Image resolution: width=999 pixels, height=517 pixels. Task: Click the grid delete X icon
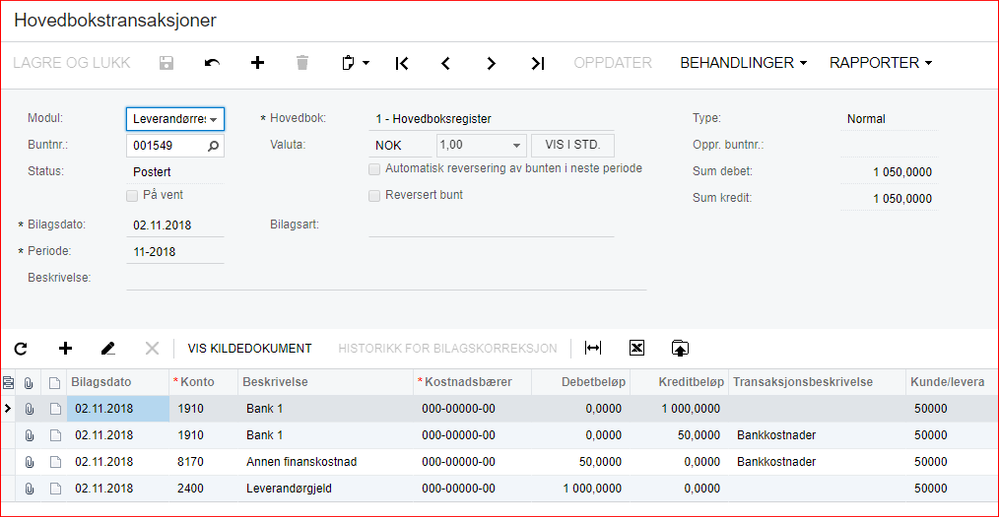click(152, 348)
